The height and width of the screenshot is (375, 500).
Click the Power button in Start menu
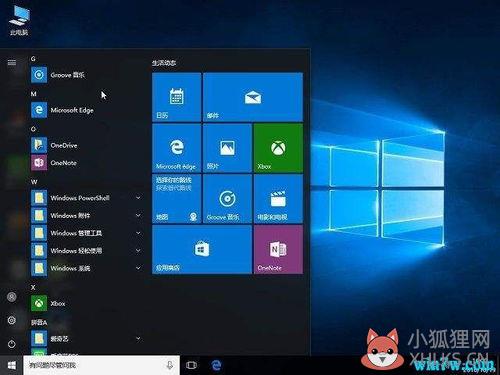point(12,344)
